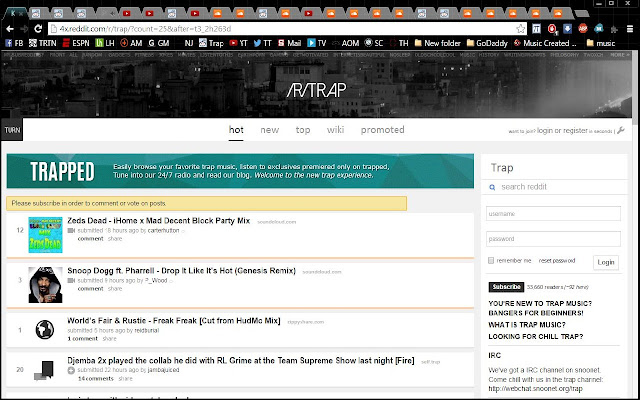Bookmark this page with the star icon
640x400 pixels.
click(x=520, y=29)
